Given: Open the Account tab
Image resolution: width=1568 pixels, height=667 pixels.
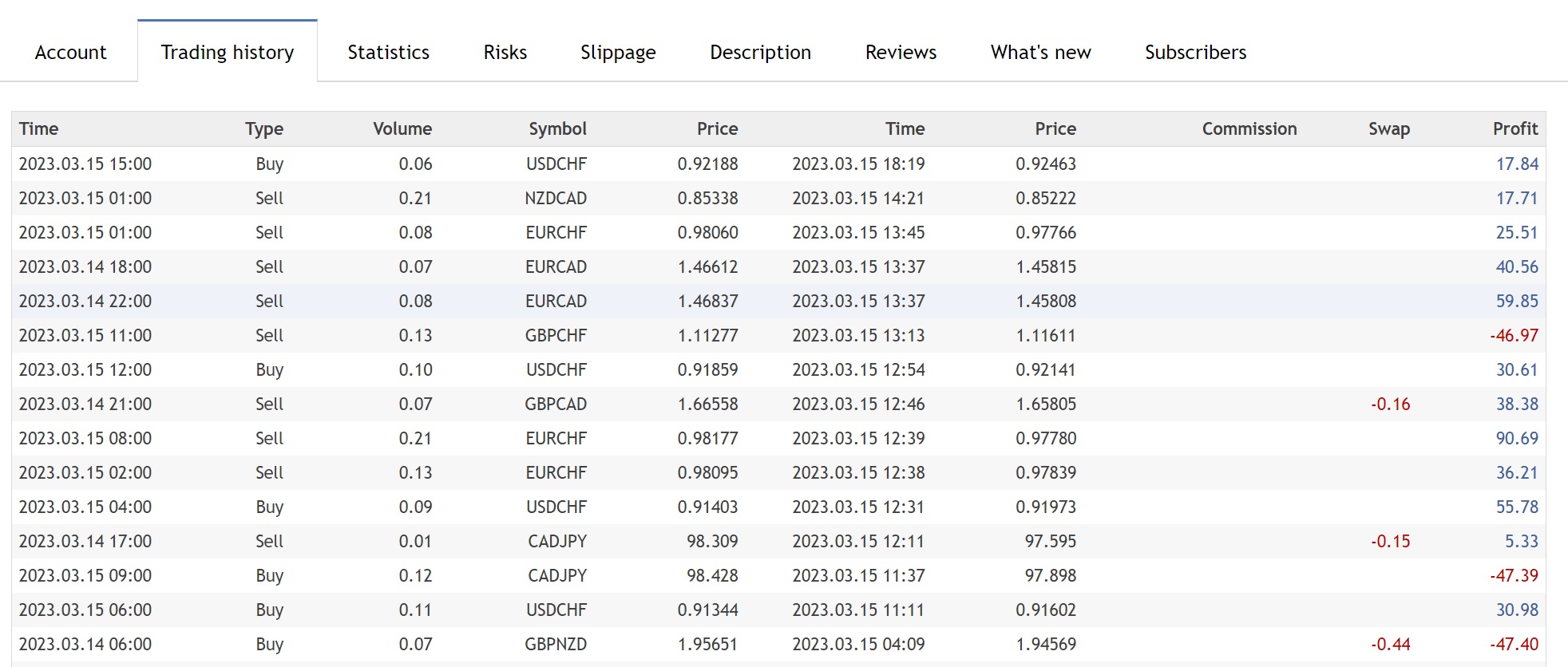Looking at the screenshot, I should (x=70, y=53).
